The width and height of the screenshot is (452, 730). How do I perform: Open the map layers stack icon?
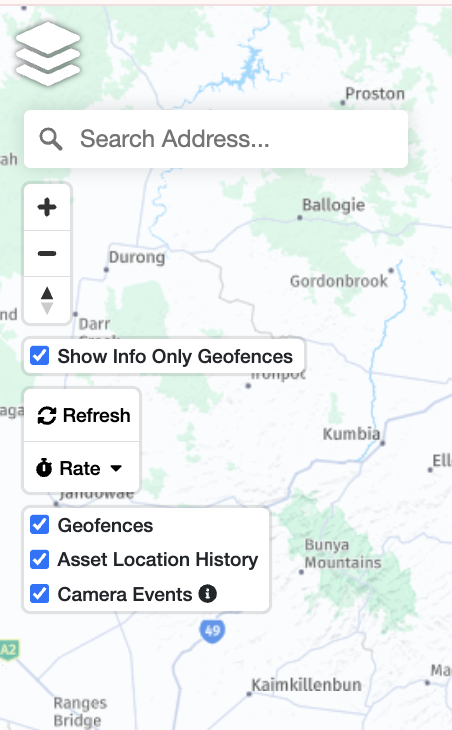pyautogui.click(x=48, y=53)
